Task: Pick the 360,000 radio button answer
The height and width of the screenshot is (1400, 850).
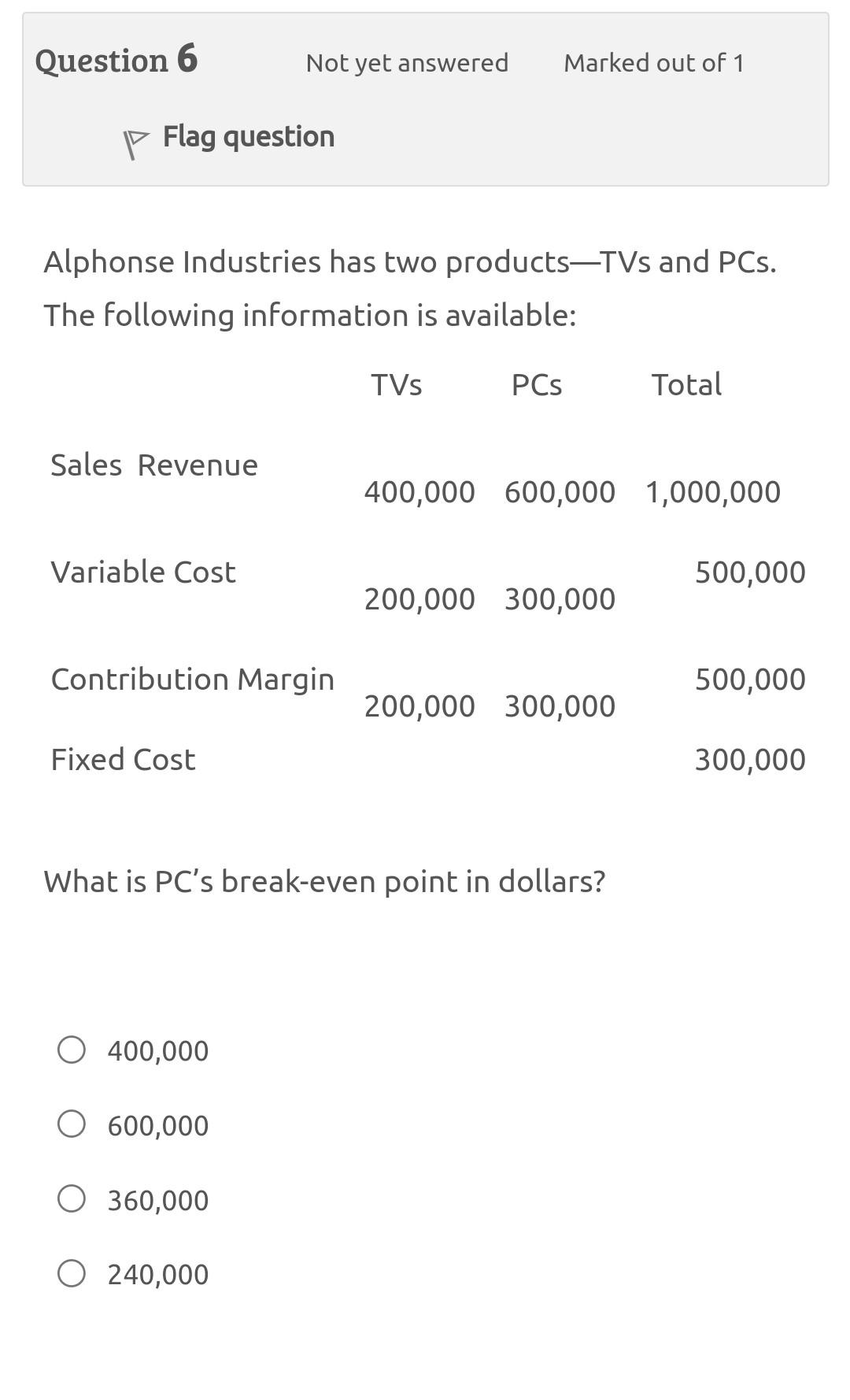Action: [x=72, y=1198]
